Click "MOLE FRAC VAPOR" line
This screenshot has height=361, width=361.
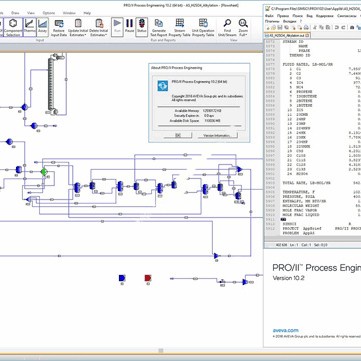pos(301,210)
